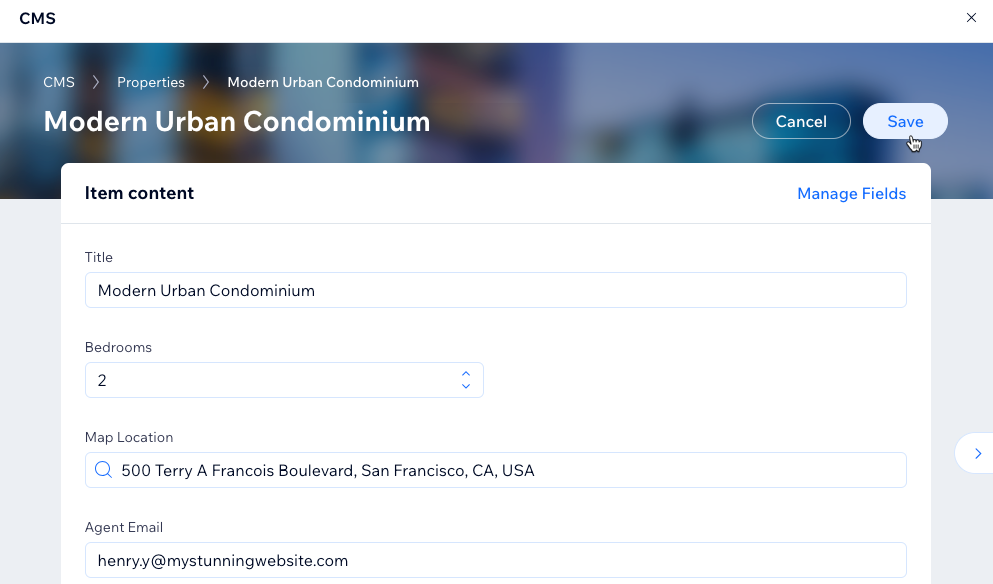Expand the side panel with the right arrow

(x=977, y=453)
